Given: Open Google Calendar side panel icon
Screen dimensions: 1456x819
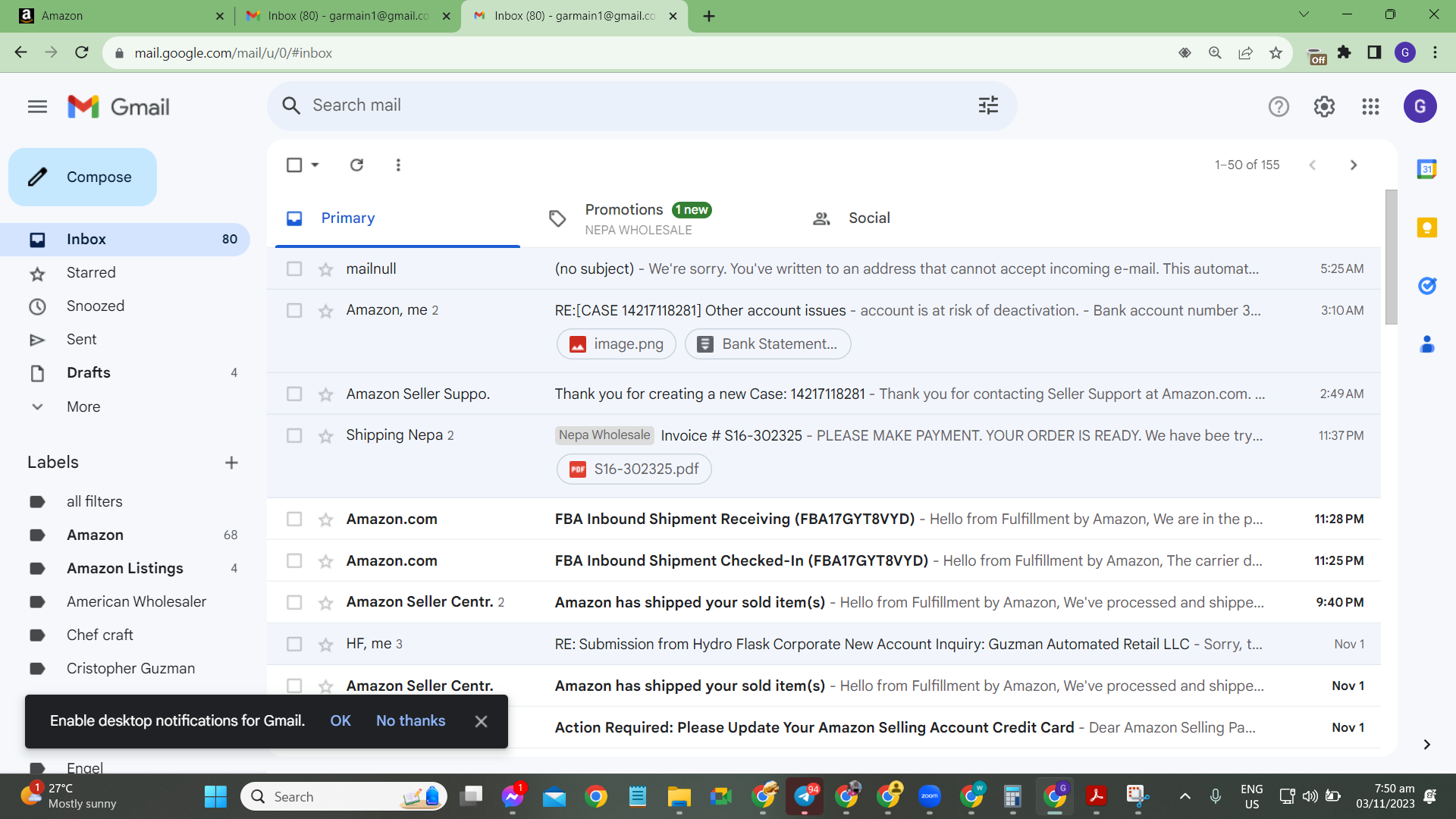Looking at the screenshot, I should pos(1426,169).
